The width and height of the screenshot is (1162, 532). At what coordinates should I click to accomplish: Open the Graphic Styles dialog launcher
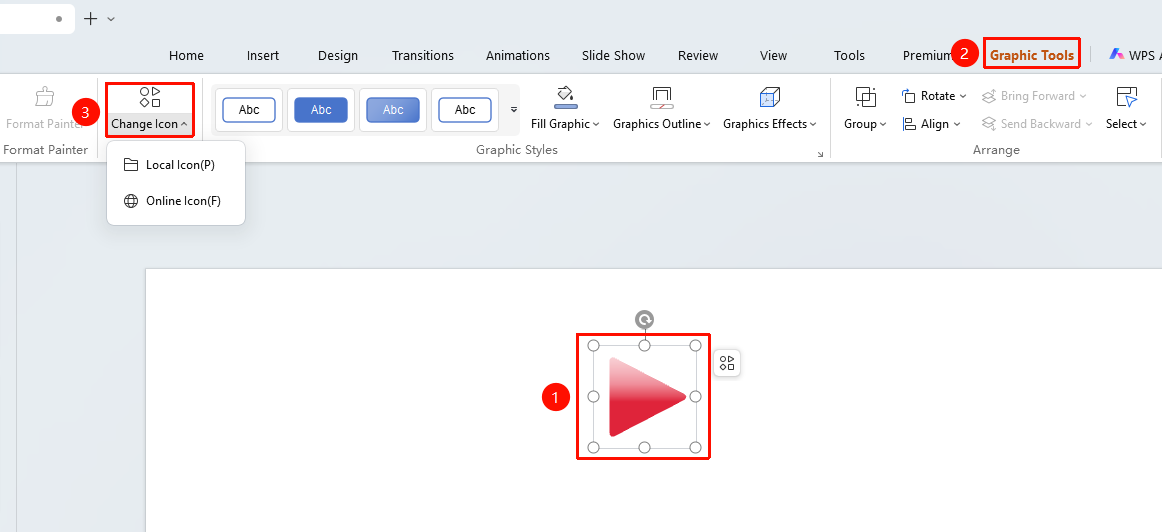820,154
